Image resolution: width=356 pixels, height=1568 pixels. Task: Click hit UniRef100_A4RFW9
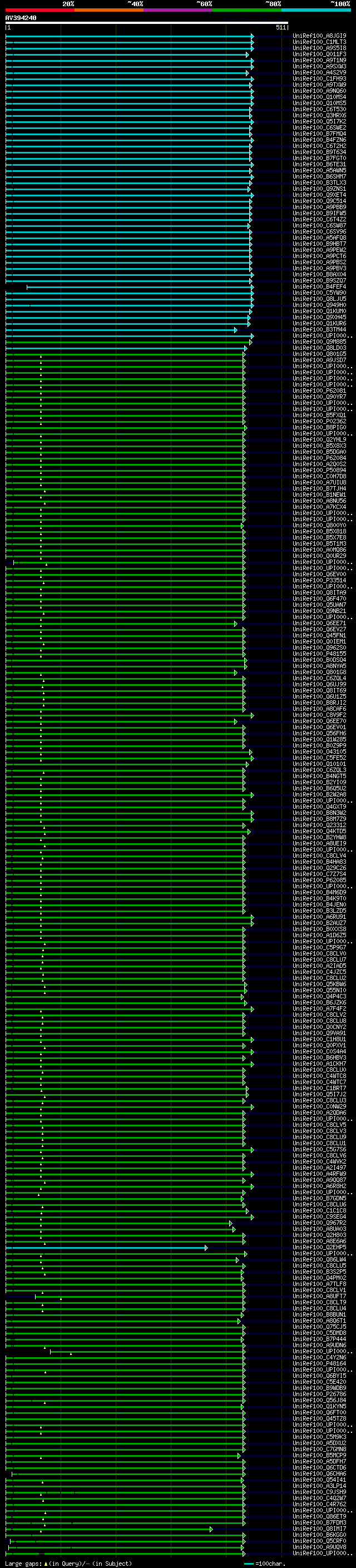(319, 1174)
